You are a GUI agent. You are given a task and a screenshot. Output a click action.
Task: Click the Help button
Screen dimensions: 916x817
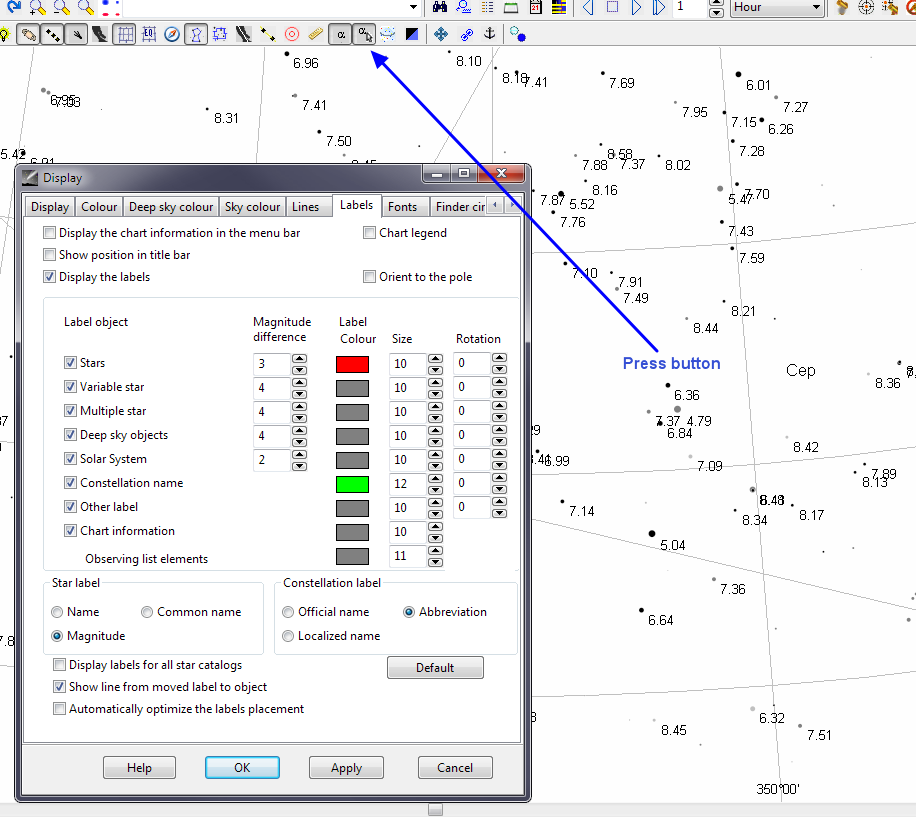pyautogui.click(x=139, y=767)
